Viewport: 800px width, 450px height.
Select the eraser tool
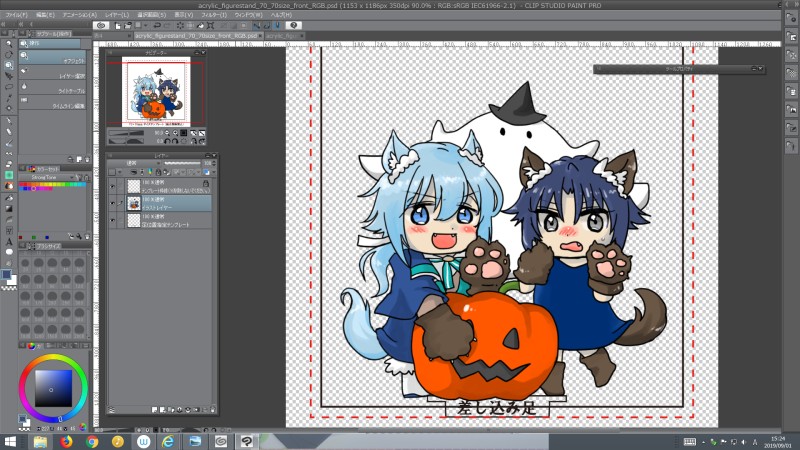point(9,164)
